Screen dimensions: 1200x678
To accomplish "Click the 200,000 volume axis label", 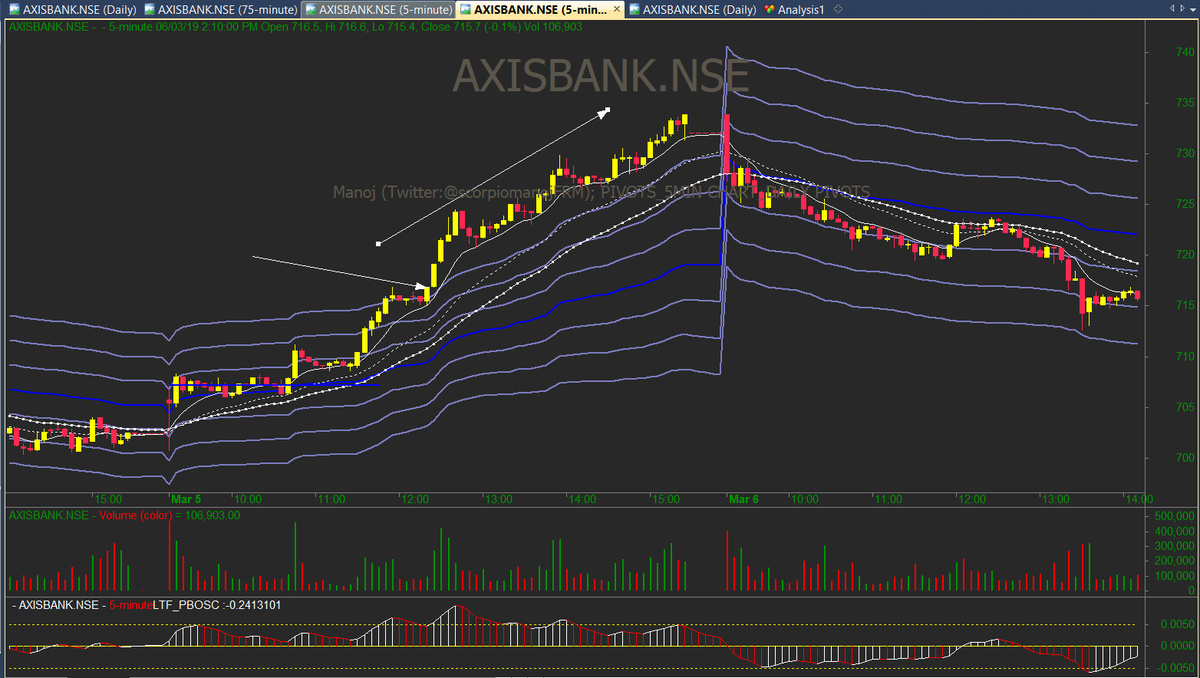I will [x=1173, y=561].
